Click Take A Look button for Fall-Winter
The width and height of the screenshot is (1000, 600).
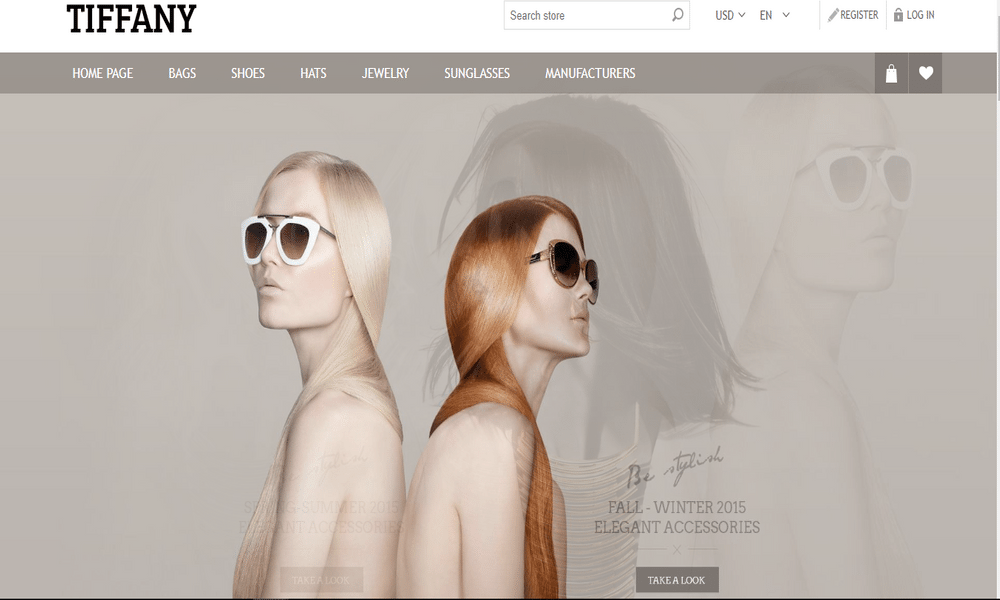677,580
